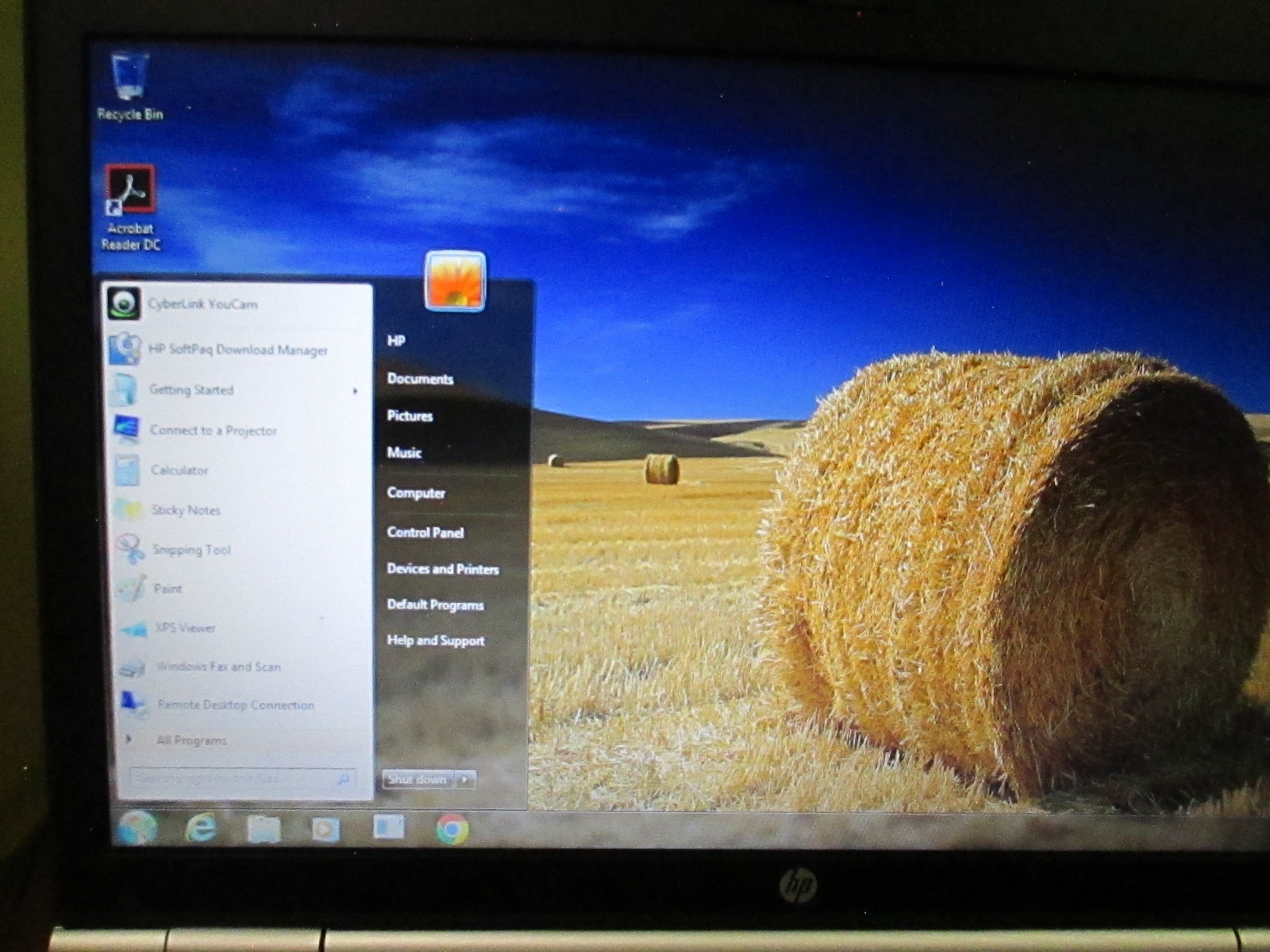Click the Shut down button
This screenshot has width=1270, height=952.
418,780
